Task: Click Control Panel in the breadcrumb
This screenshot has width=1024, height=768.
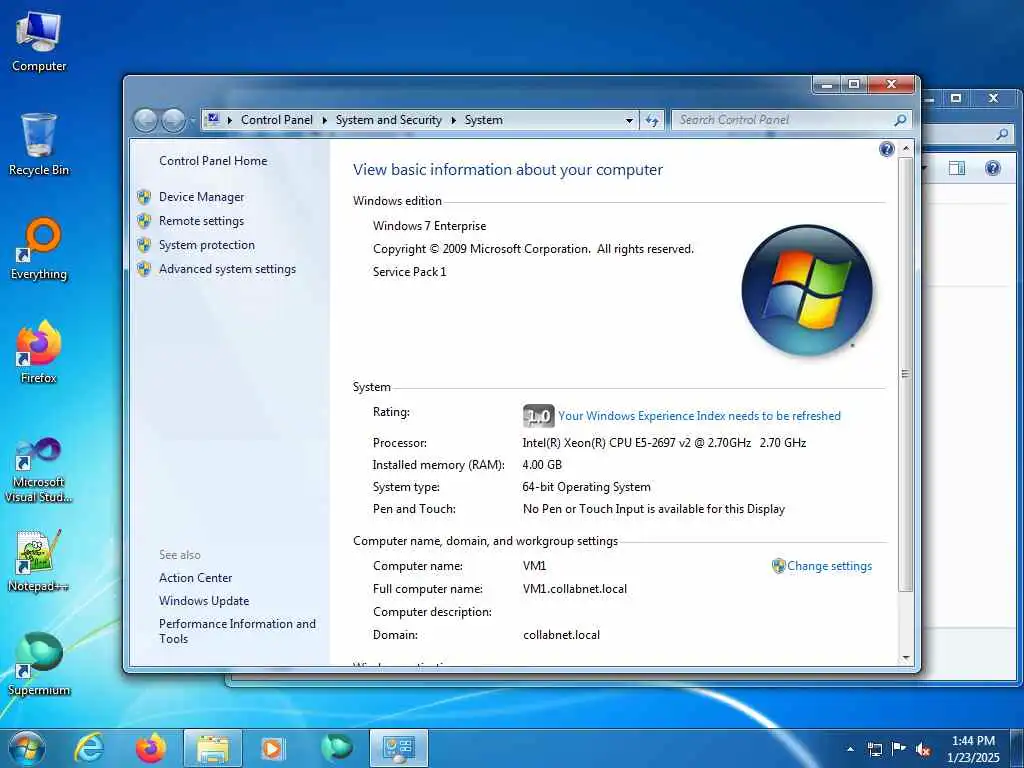Action: pos(277,120)
